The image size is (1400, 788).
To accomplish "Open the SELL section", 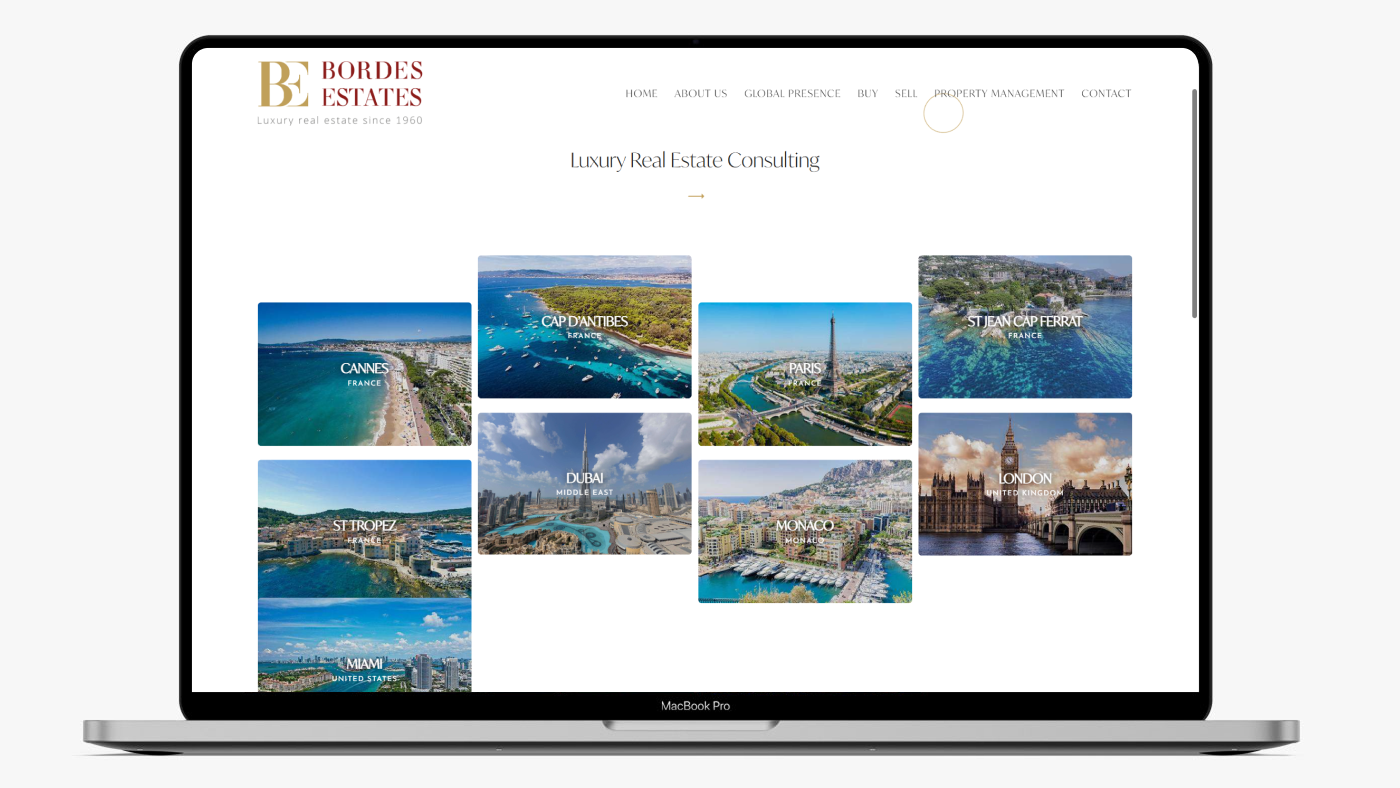I will point(905,93).
